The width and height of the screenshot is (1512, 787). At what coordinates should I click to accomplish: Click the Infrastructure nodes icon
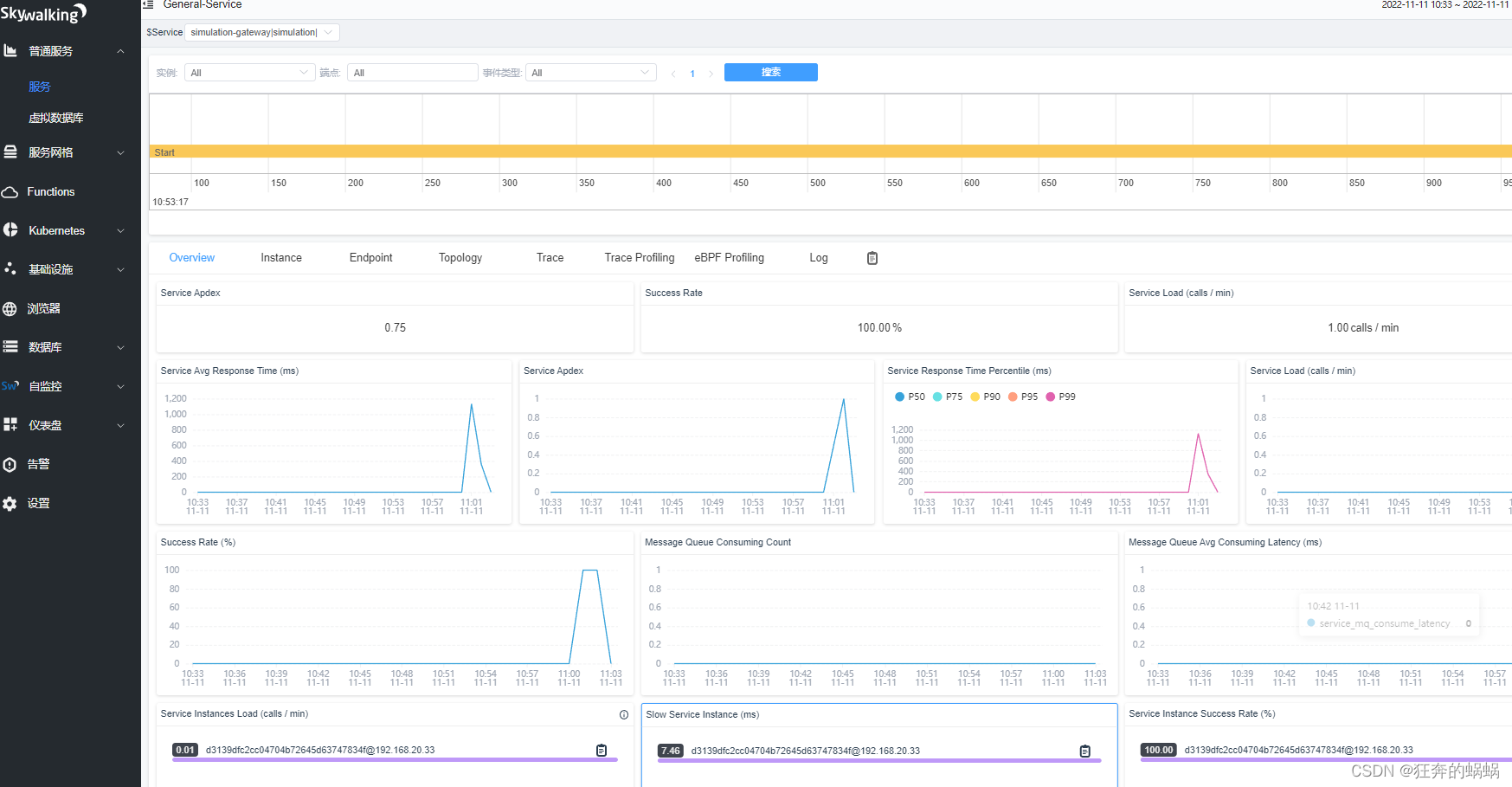(10, 269)
